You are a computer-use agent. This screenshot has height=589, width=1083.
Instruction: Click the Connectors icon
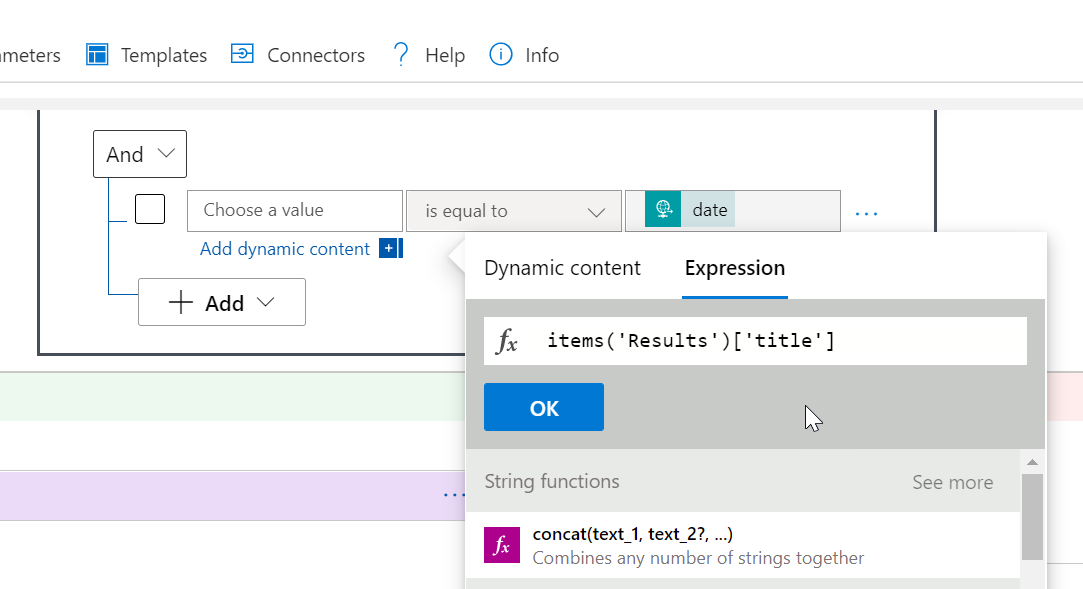[x=242, y=54]
